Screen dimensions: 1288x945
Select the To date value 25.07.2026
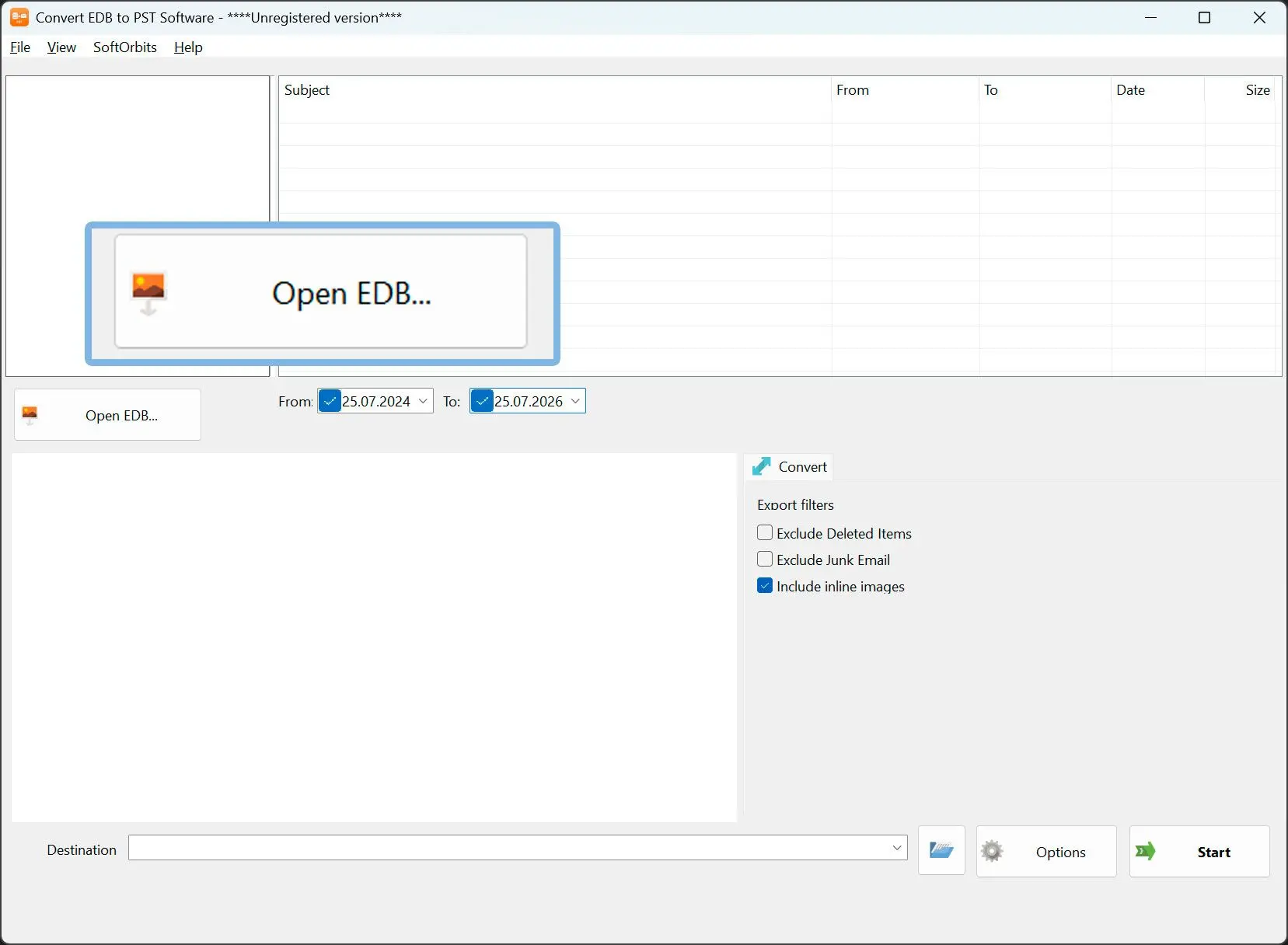(x=529, y=401)
